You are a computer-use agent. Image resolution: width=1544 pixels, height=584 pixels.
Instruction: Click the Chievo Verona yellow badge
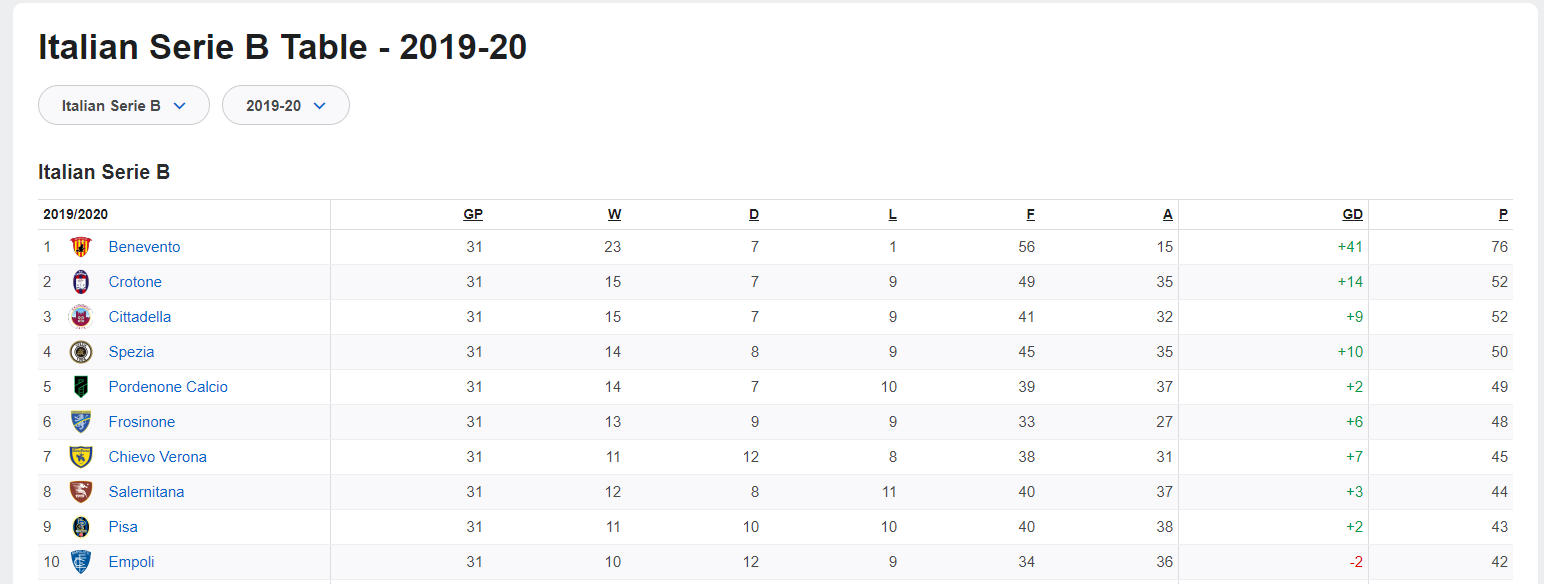pyautogui.click(x=81, y=457)
